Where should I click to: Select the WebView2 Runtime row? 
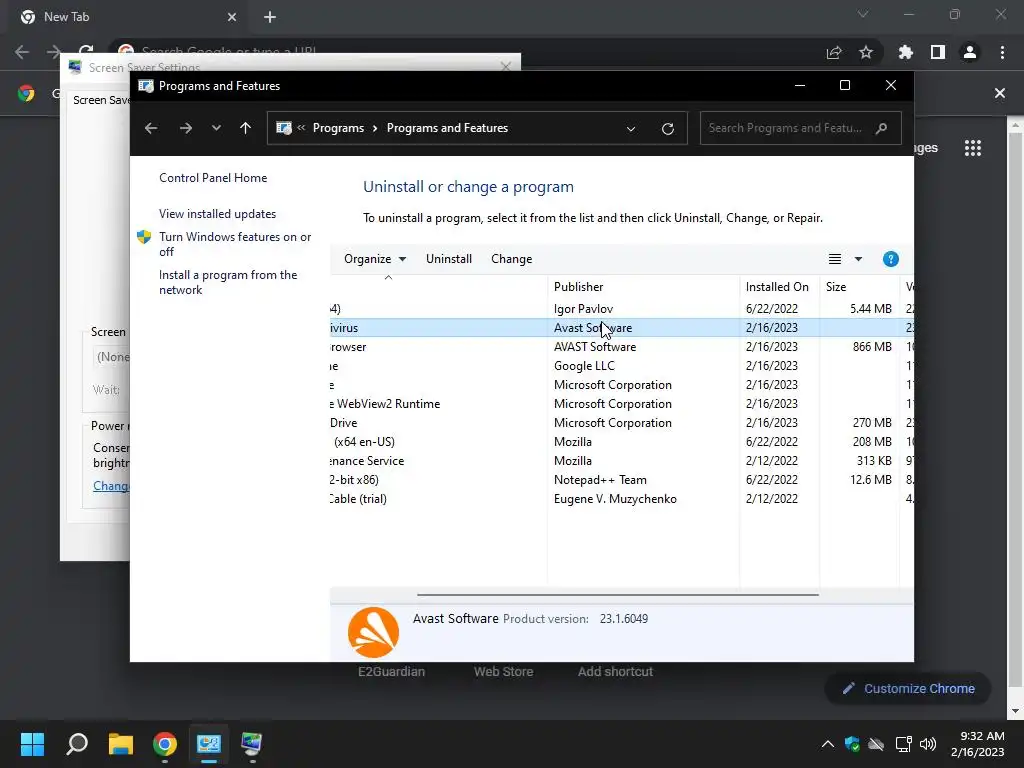coord(622,404)
